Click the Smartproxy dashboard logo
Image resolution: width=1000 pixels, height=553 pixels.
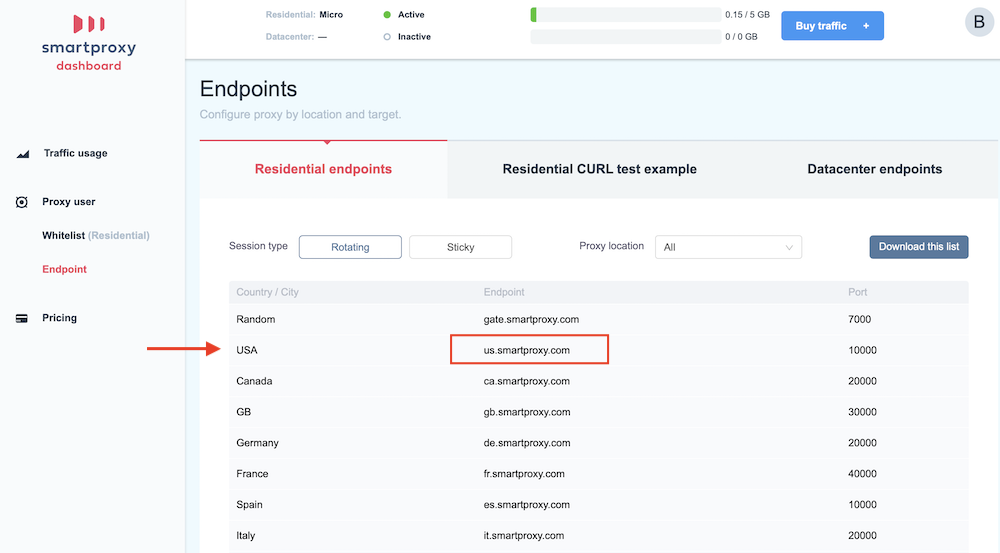click(89, 42)
